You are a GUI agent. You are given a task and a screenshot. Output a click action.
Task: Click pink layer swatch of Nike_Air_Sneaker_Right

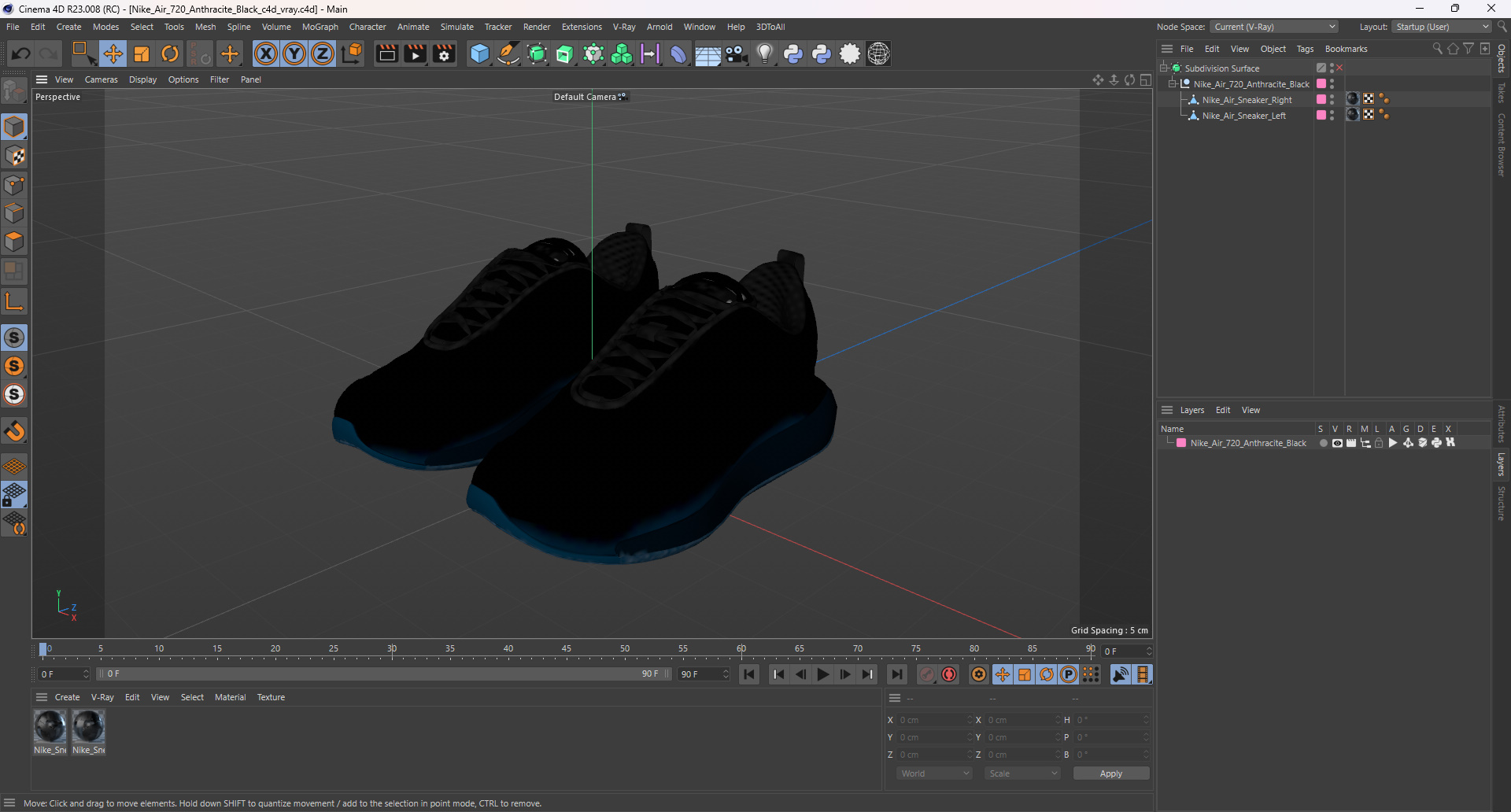[x=1321, y=99]
